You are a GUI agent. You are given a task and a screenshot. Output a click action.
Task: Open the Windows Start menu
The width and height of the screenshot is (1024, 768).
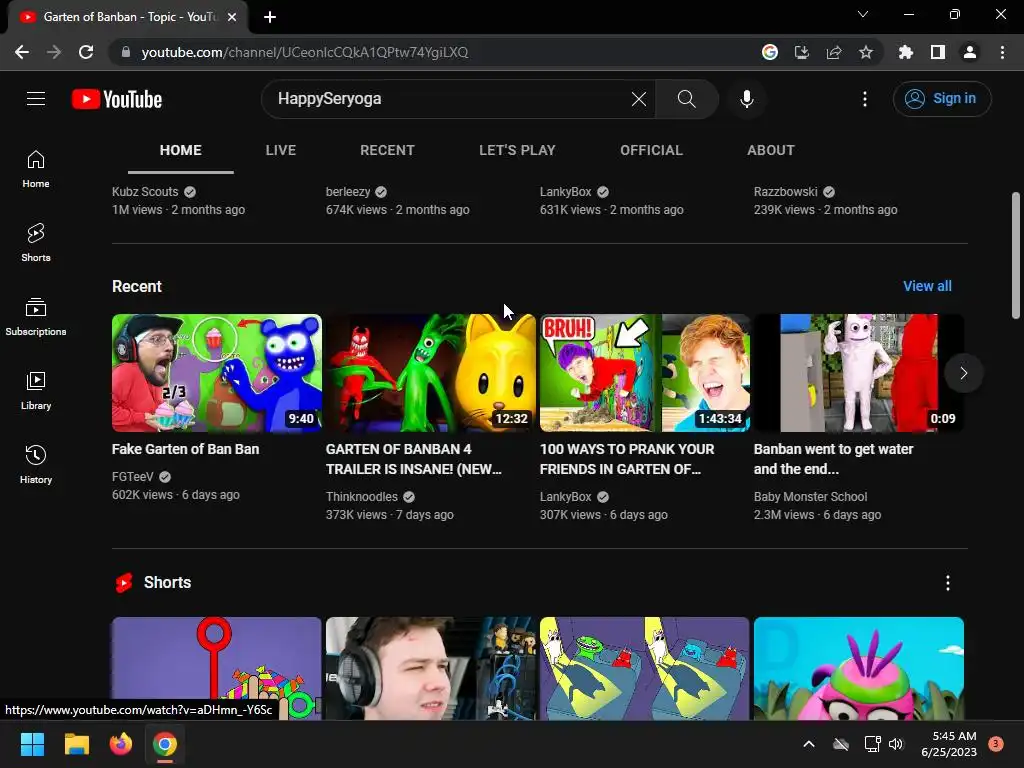click(32, 744)
